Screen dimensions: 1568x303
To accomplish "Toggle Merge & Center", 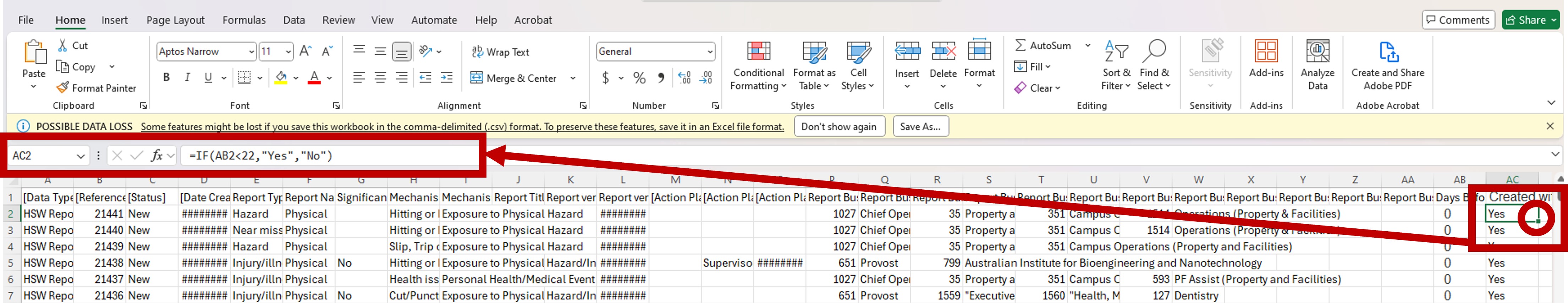I will pyautogui.click(x=515, y=78).
